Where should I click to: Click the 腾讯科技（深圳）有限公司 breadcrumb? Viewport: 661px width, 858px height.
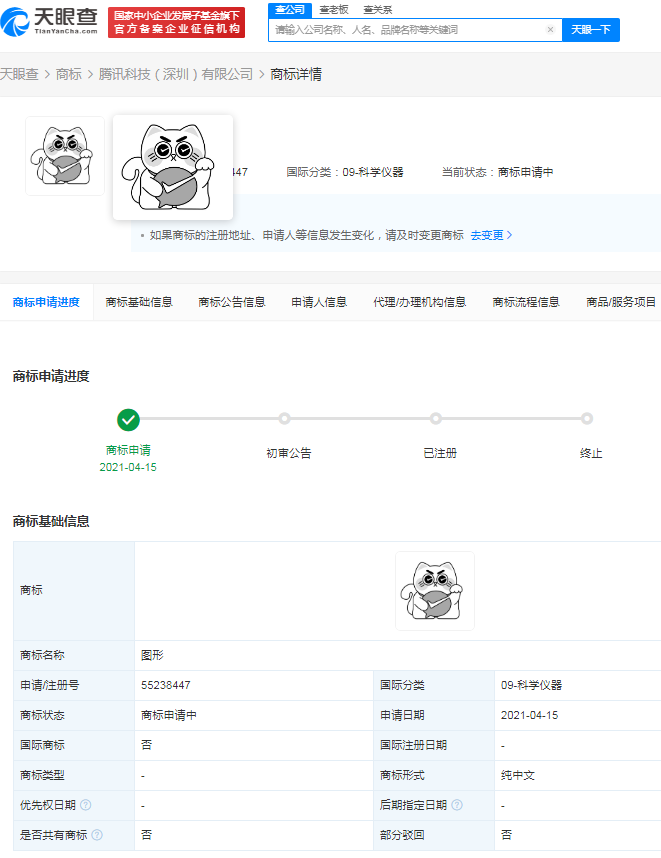(x=176, y=74)
